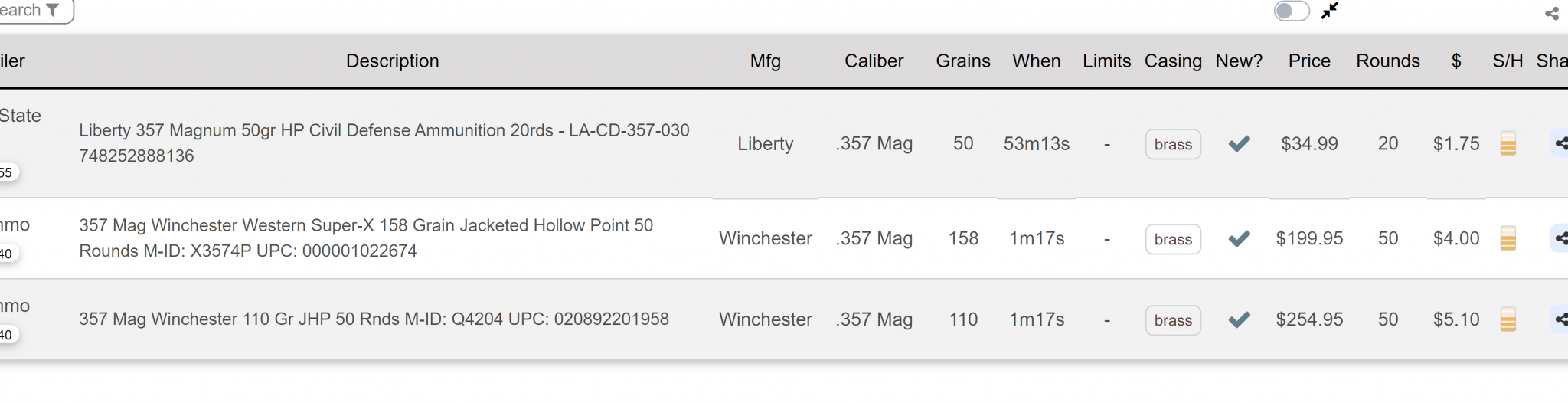The width and height of the screenshot is (1568, 403).
Task: Click the Mfg column header
Action: 766,61
